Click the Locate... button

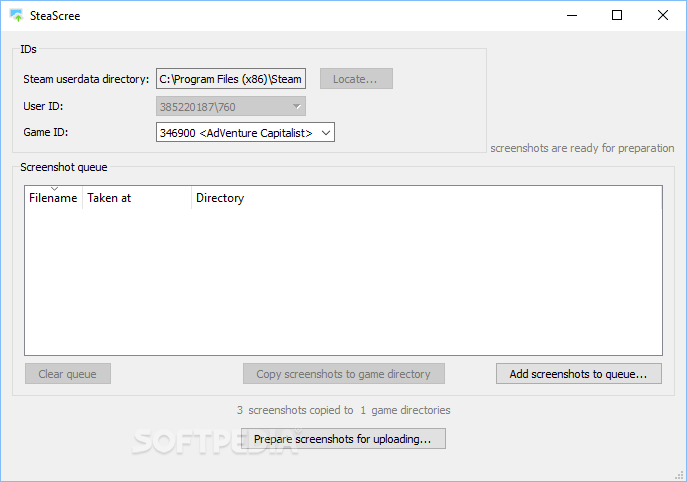point(356,79)
